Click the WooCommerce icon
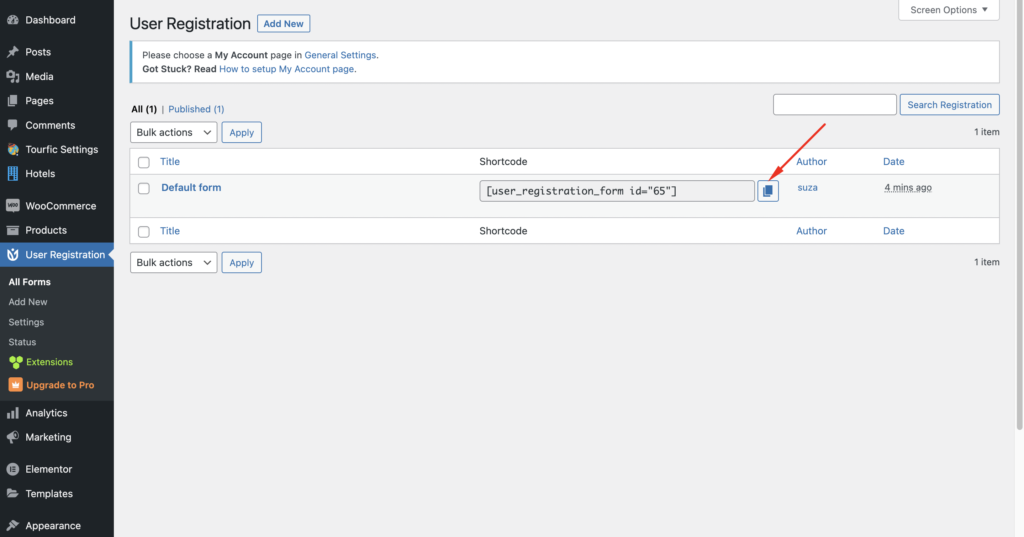This screenshot has width=1024, height=537. click(12, 206)
